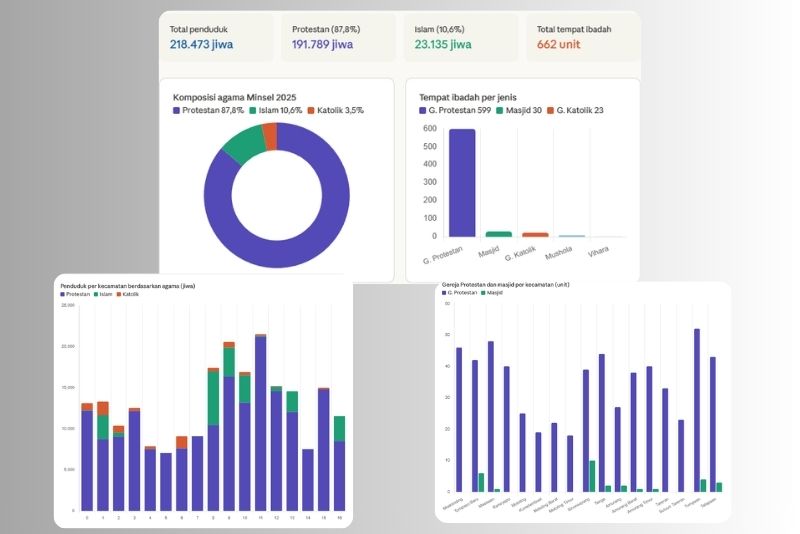Screen dimensions: 800x534
Task: Click the Total penduduk stat card
Action: coord(215,38)
